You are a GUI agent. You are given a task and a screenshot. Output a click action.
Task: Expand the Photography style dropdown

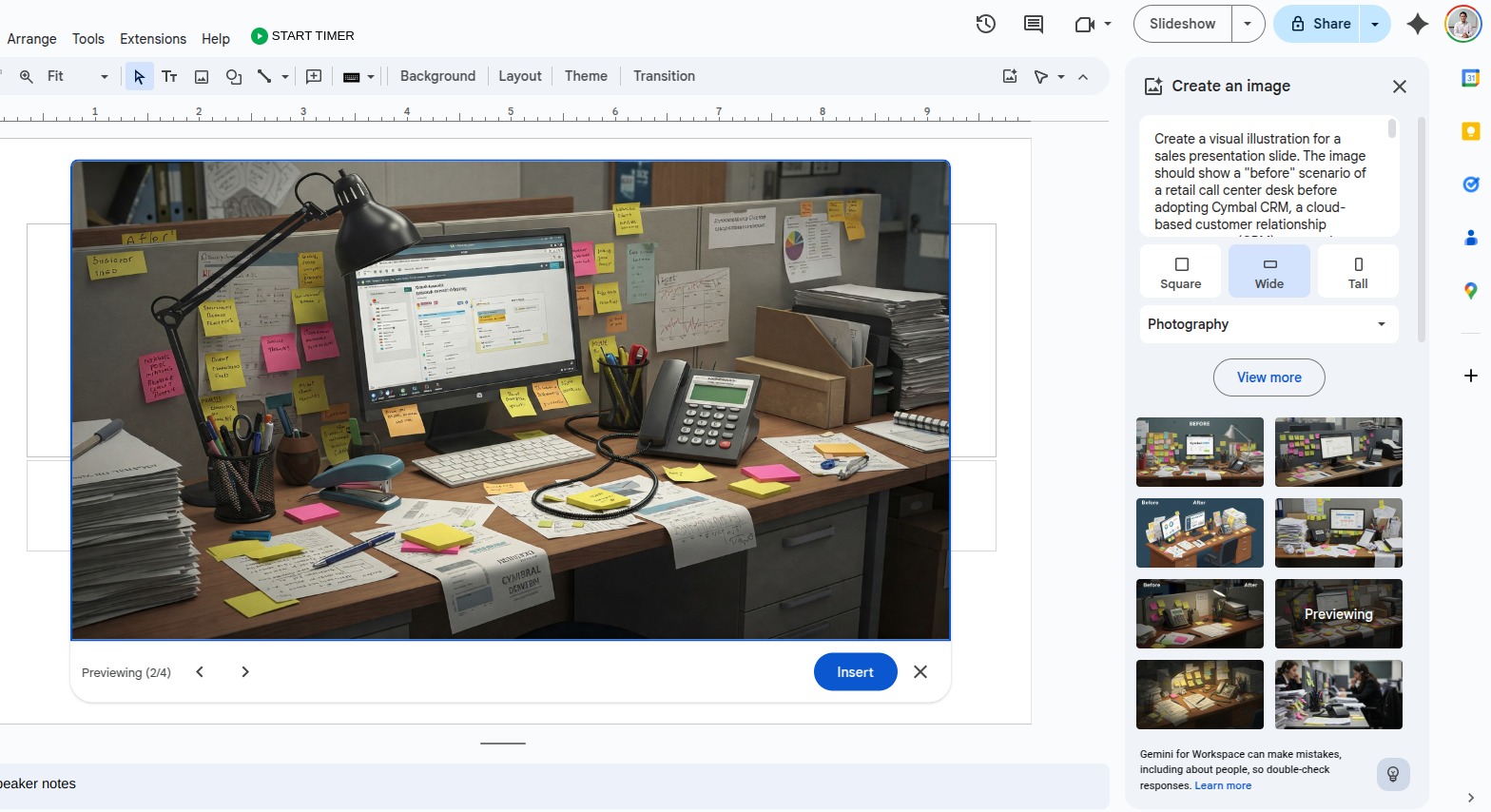(x=1268, y=324)
